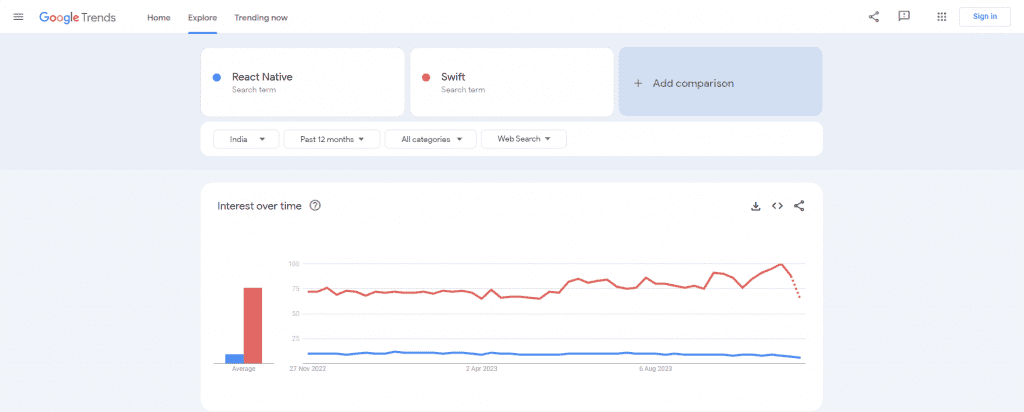Click the red Swift average bar
This screenshot has width=1024, height=412.
(x=253, y=326)
